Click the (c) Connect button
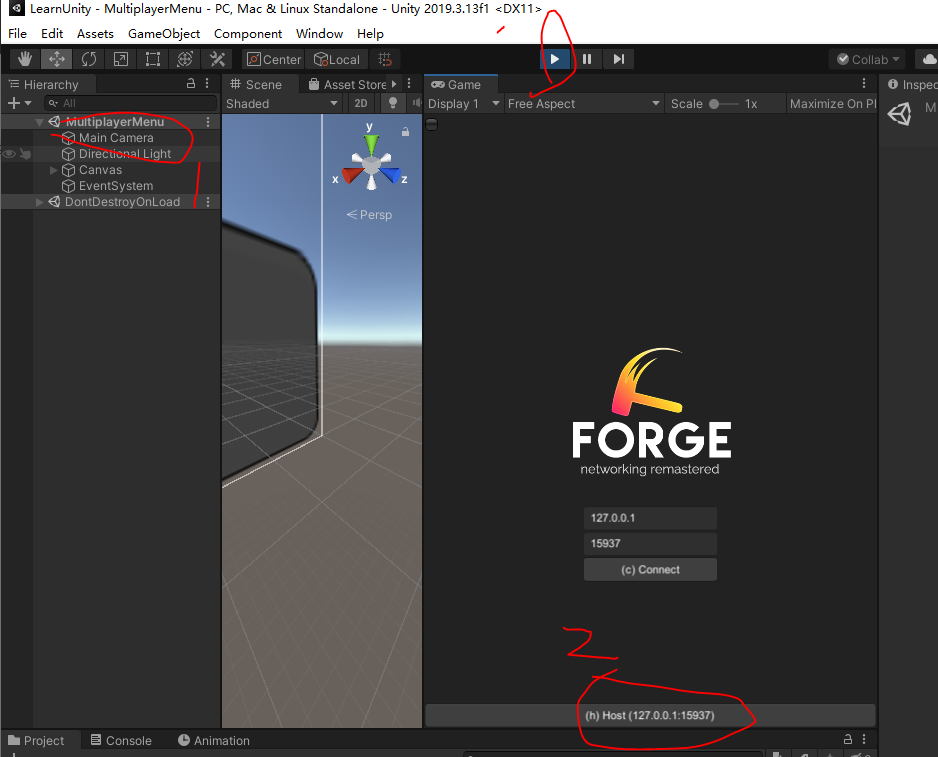Image resolution: width=938 pixels, height=757 pixels. [x=650, y=570]
